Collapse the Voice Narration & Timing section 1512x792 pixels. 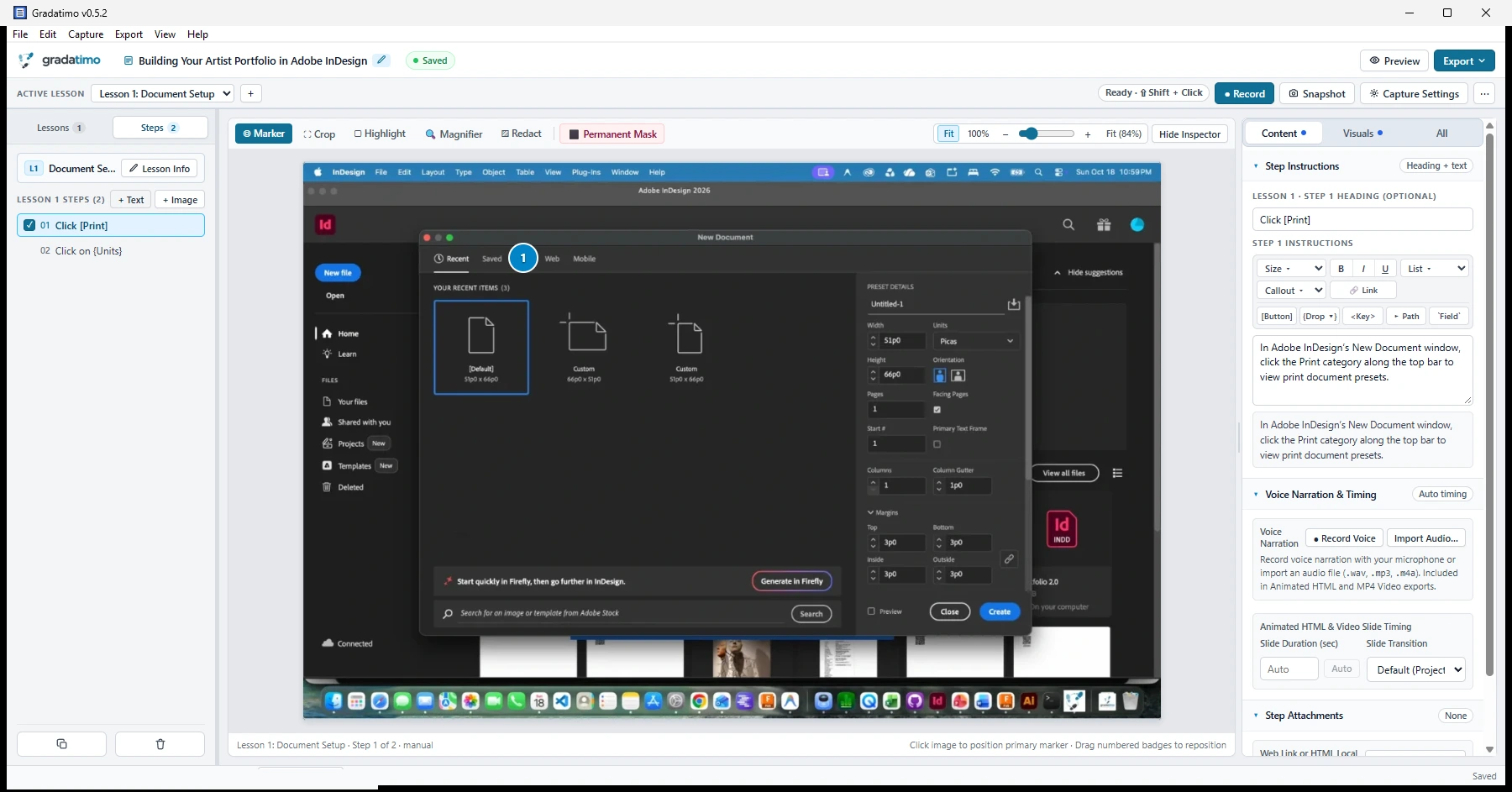click(1256, 495)
